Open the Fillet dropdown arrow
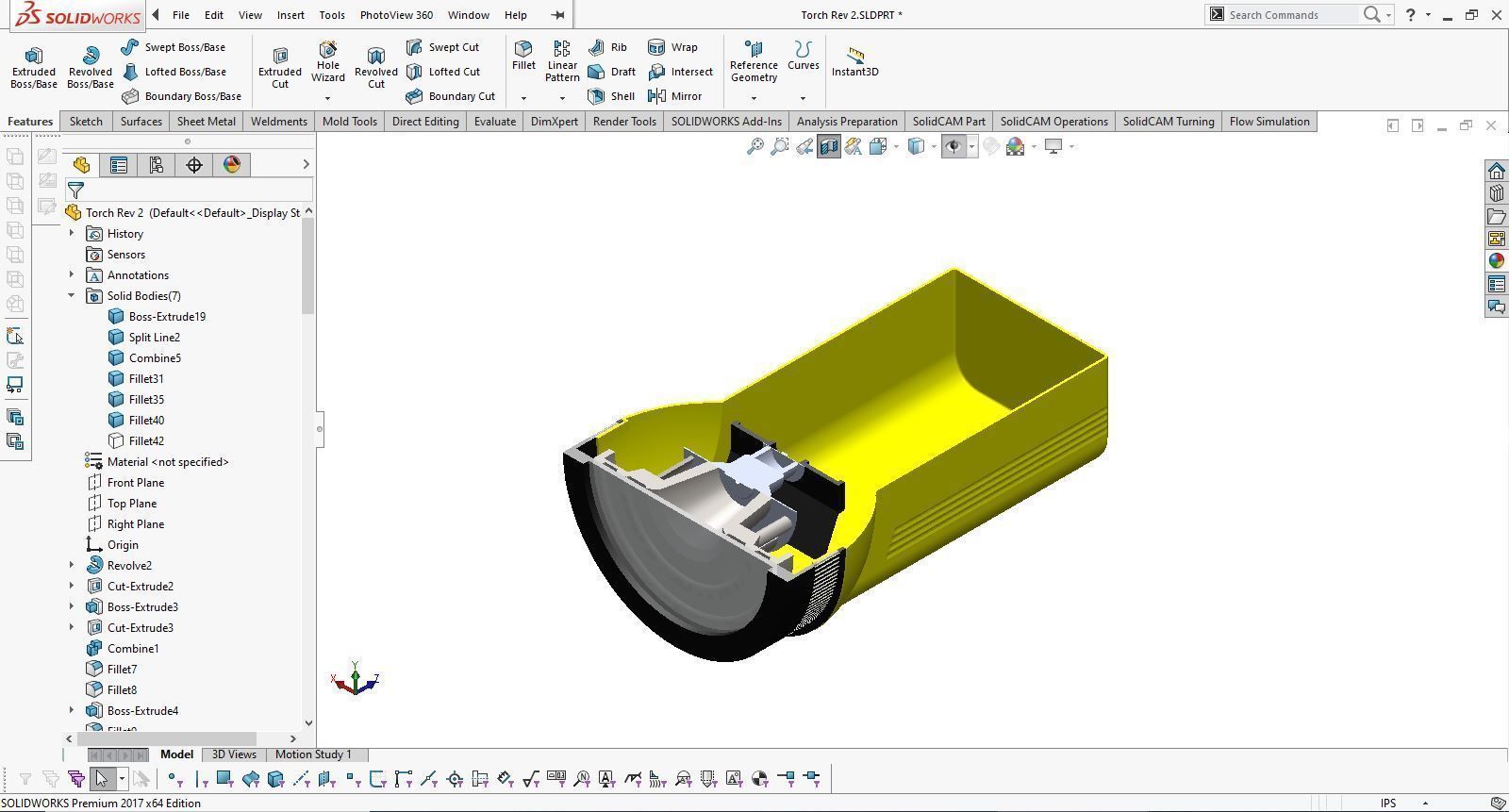The width and height of the screenshot is (1509, 812). pos(523,98)
